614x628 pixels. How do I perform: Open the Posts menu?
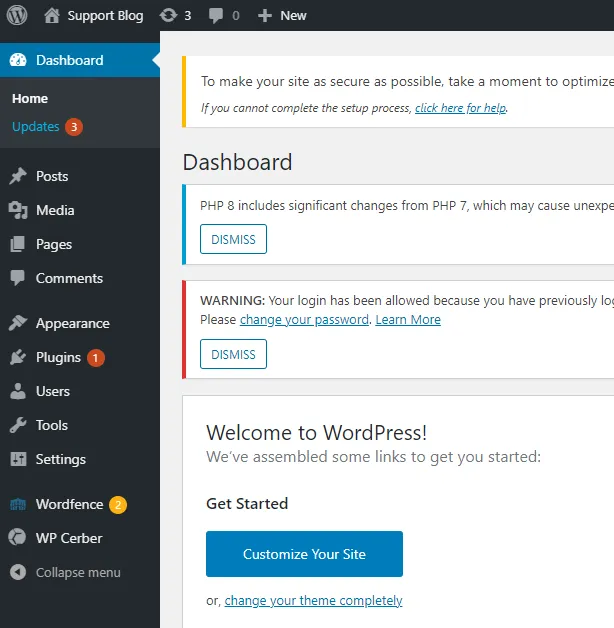tap(52, 176)
